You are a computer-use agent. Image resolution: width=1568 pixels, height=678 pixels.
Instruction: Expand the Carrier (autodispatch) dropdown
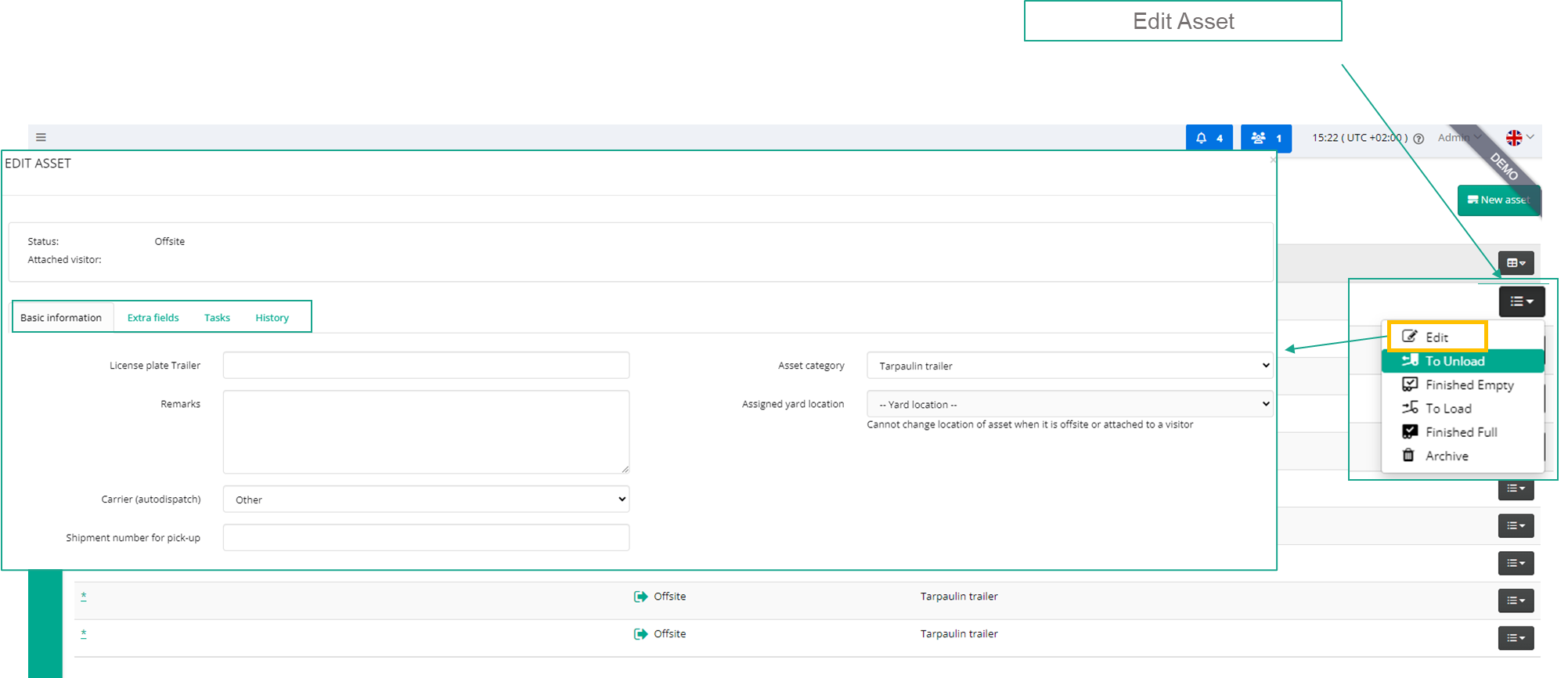(x=426, y=499)
